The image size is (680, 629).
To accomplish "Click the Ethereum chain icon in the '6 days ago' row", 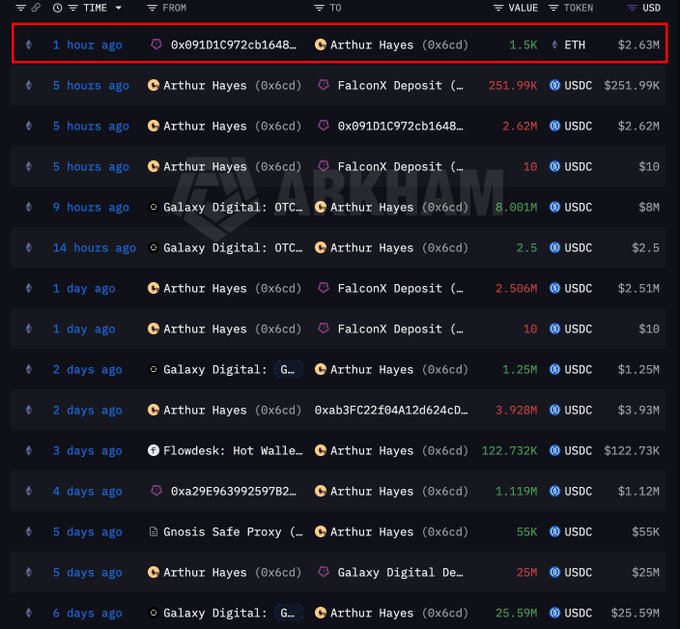I will click(x=29, y=613).
